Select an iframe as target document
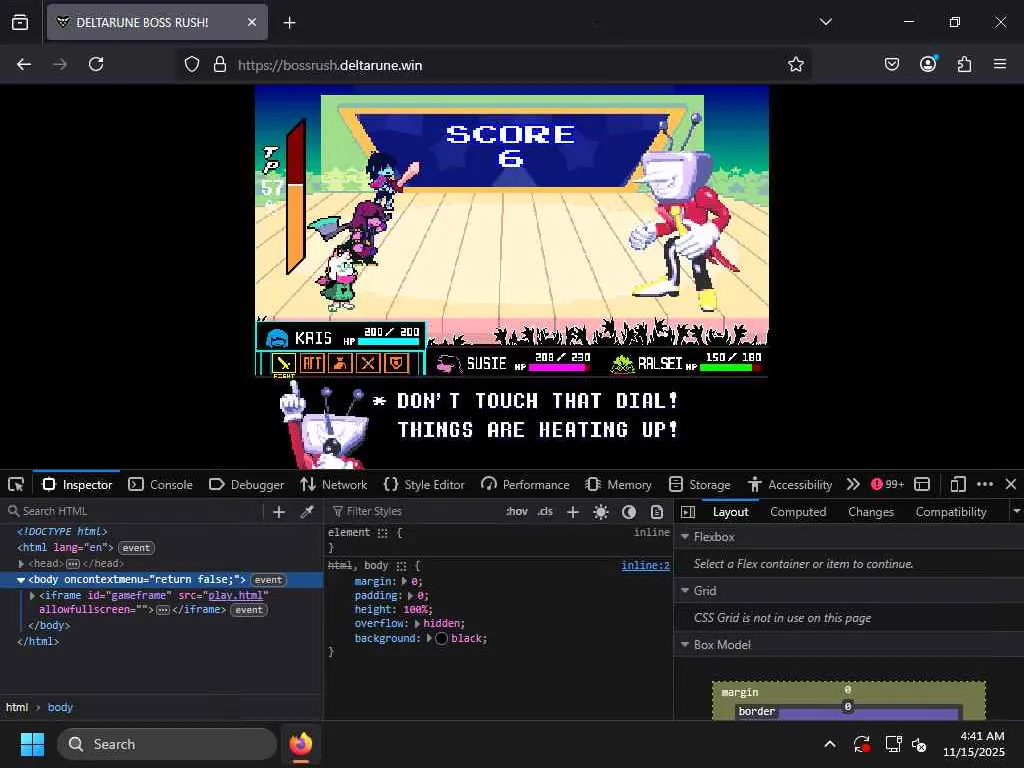Viewport: 1024px width, 768px height. 922,484
